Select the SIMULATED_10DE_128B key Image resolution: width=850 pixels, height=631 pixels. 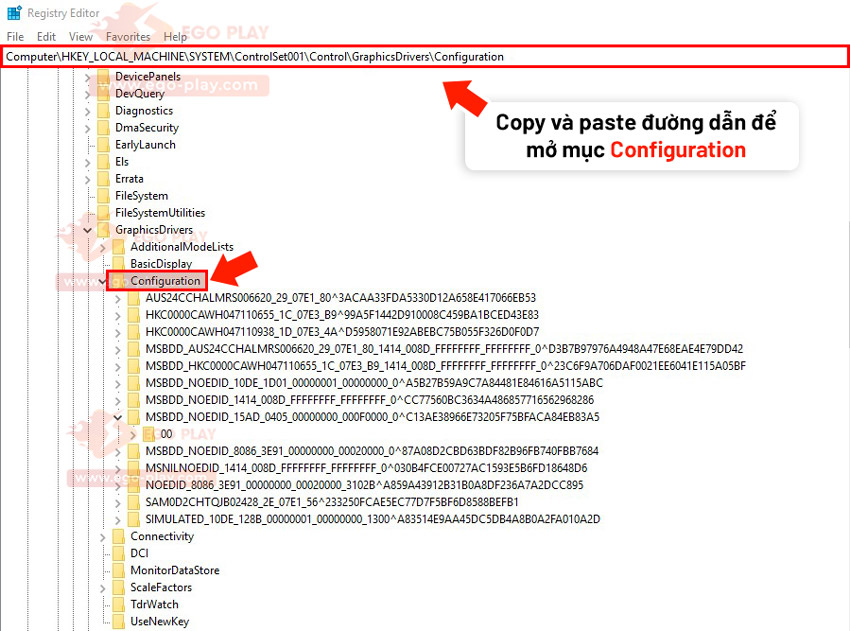372,519
